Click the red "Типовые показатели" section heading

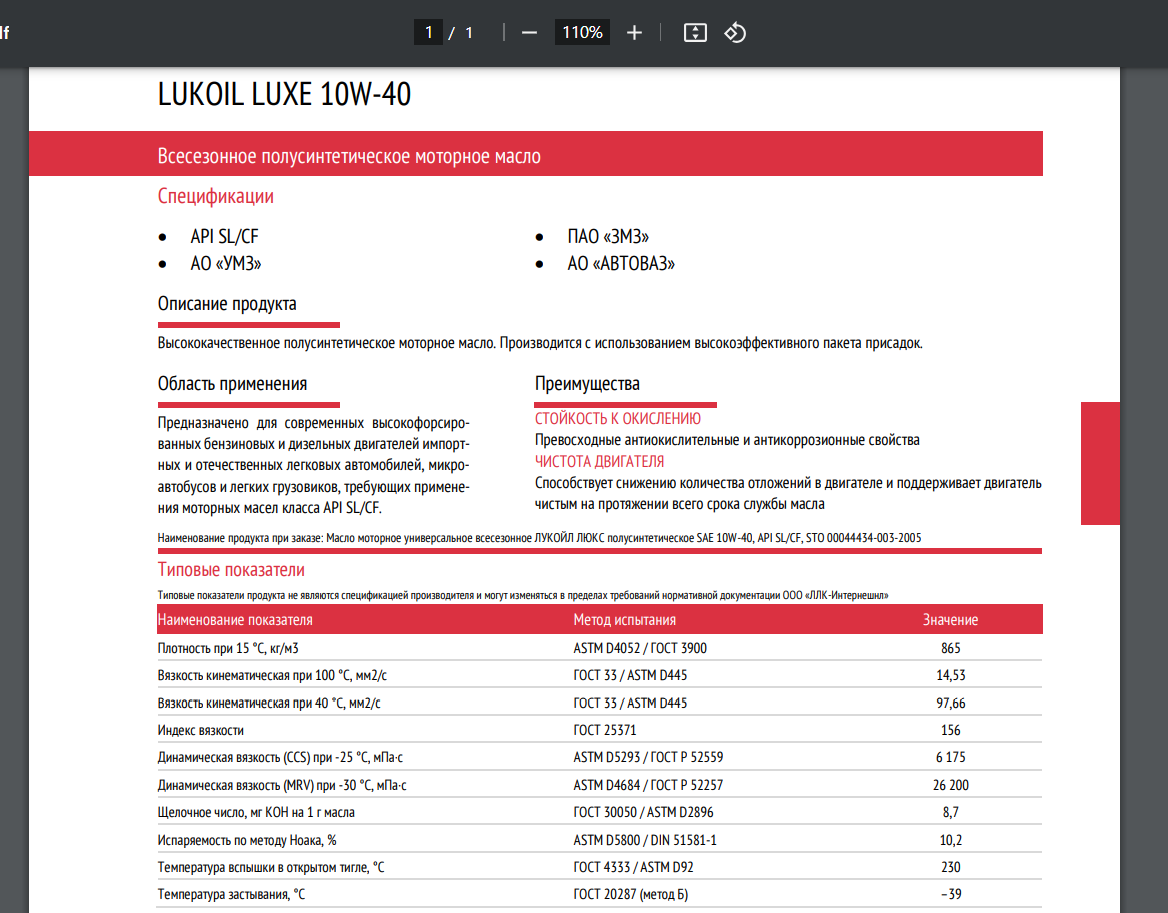pos(231,570)
